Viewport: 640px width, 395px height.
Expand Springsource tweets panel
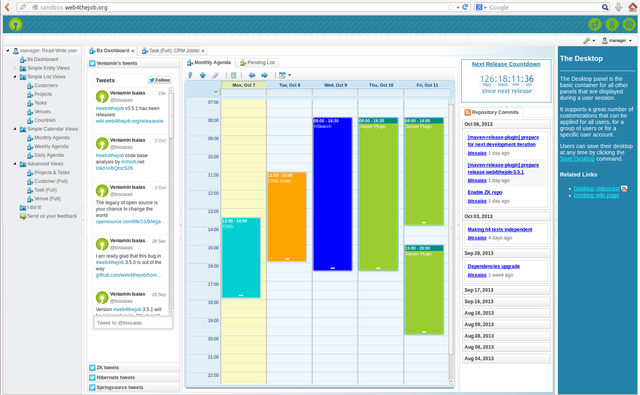pos(133,387)
